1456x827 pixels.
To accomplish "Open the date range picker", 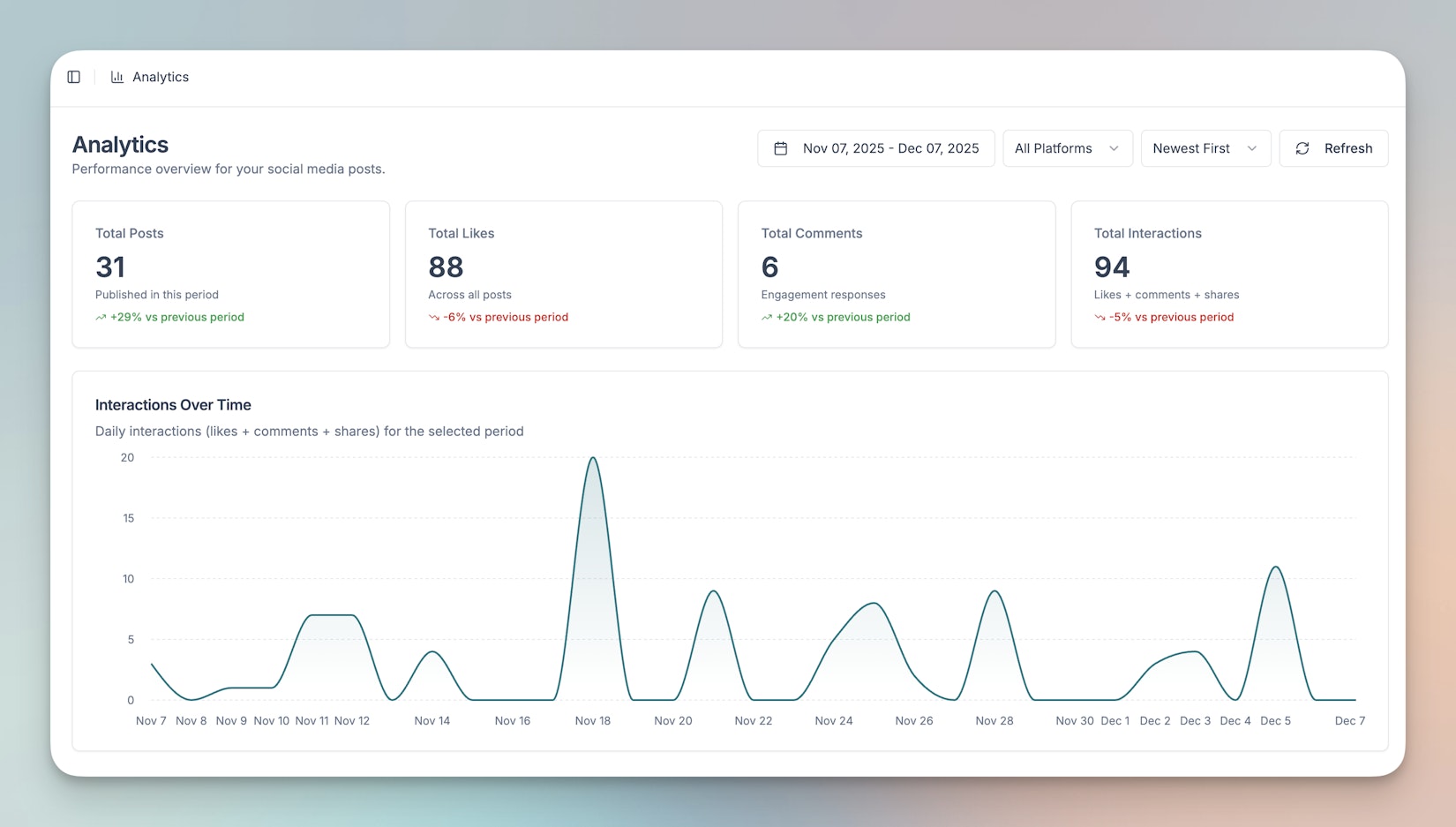I will point(875,148).
